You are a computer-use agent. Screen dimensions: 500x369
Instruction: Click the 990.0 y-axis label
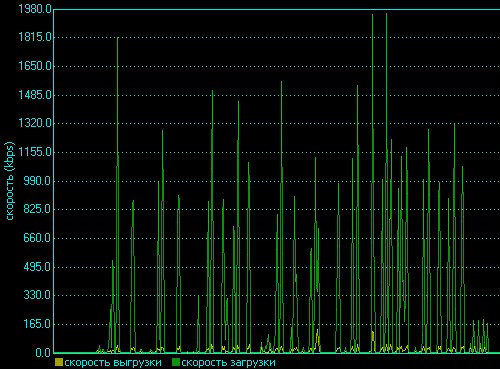(x=37, y=181)
